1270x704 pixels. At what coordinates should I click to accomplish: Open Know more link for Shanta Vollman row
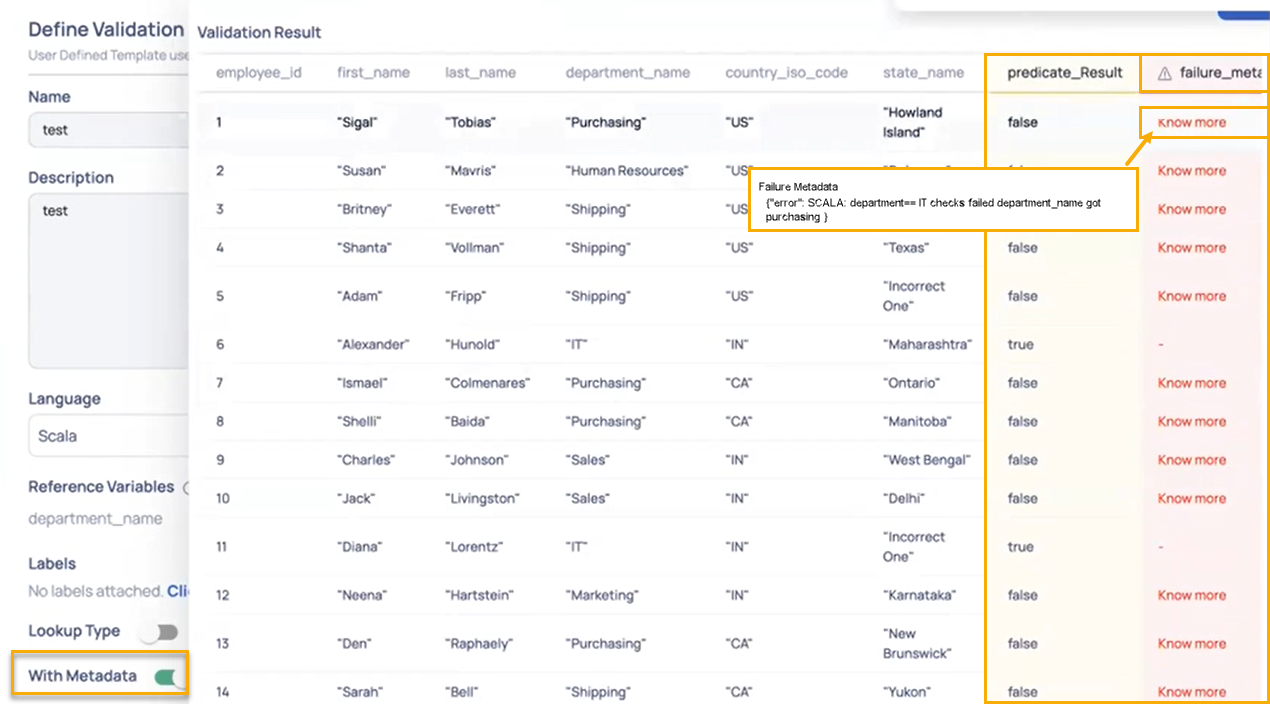coord(1191,247)
